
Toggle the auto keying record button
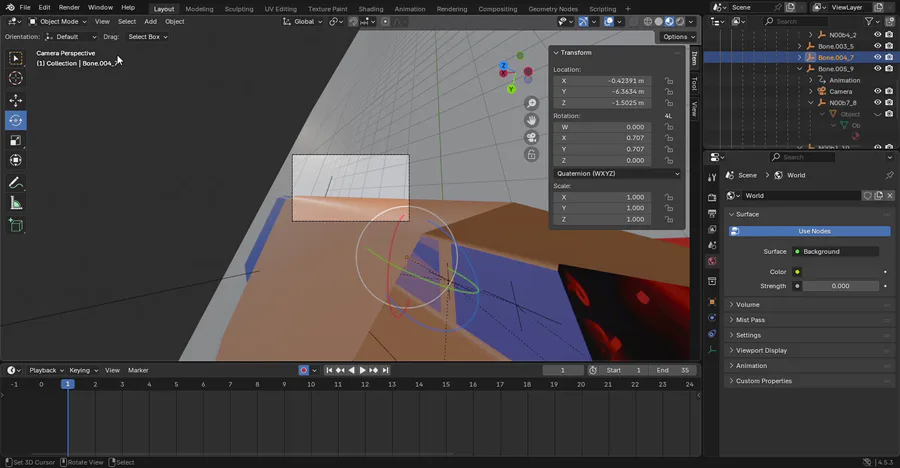pyautogui.click(x=304, y=370)
